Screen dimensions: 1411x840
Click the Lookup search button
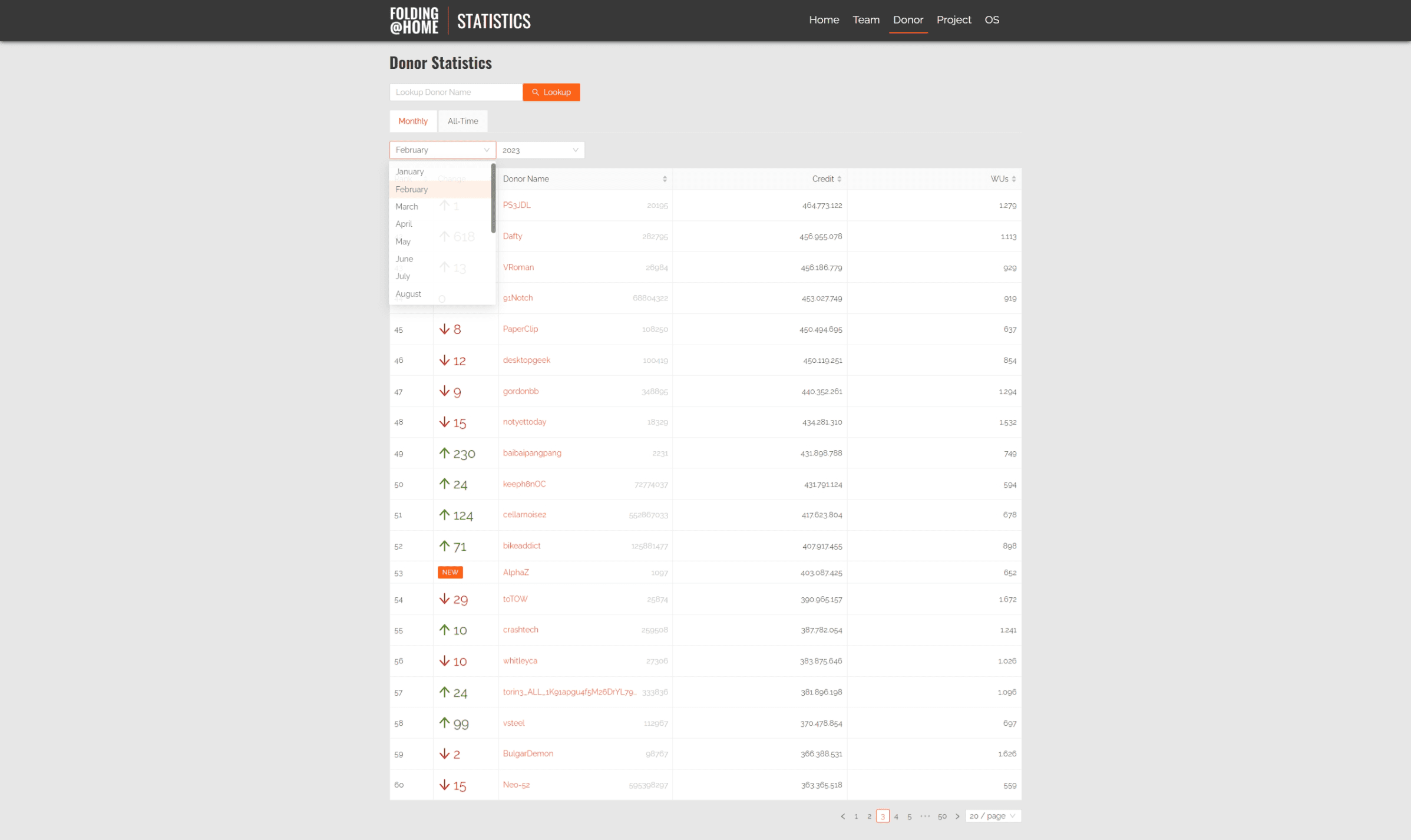tap(551, 92)
